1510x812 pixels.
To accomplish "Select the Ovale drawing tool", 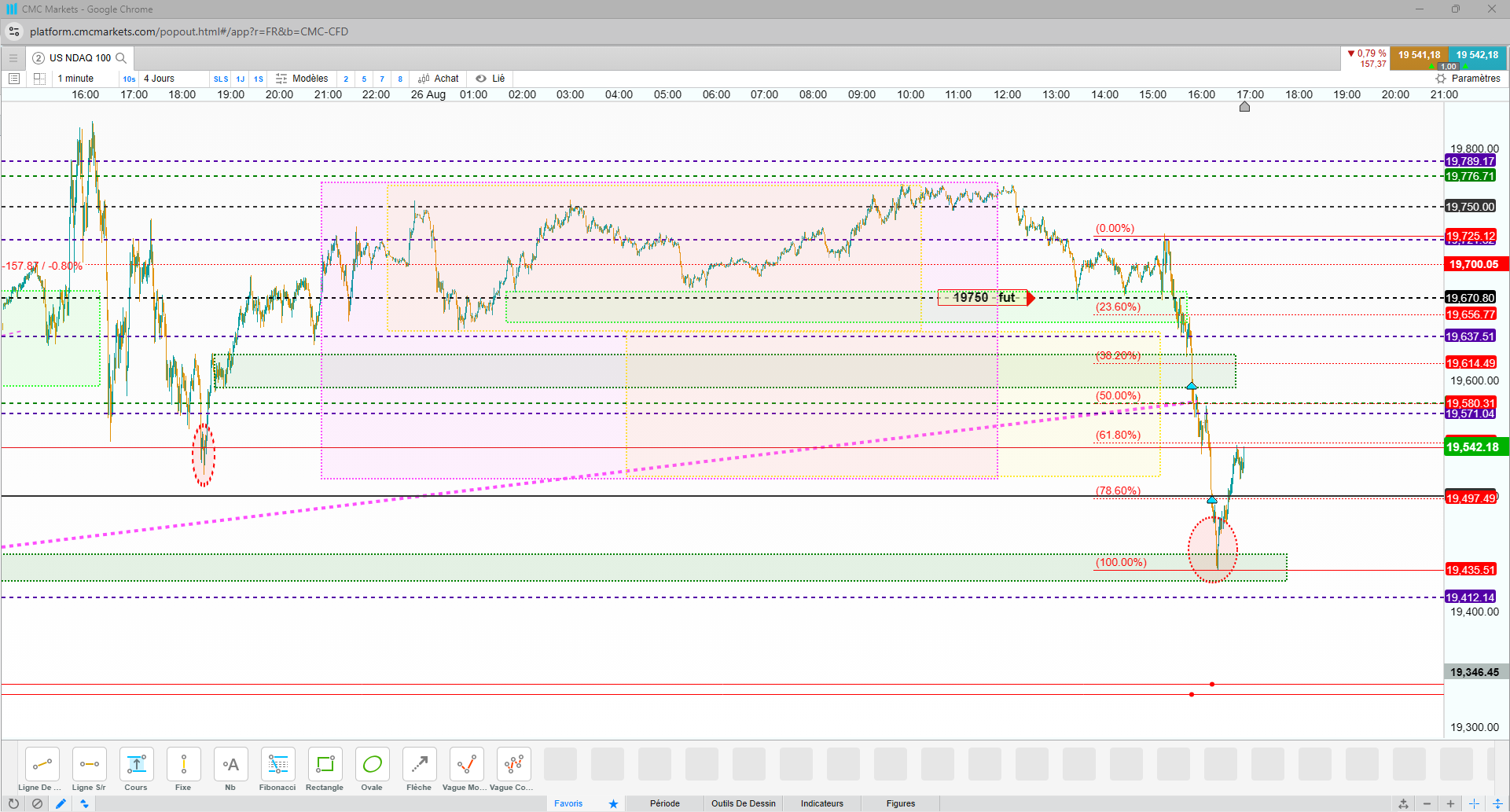I will pos(372,764).
